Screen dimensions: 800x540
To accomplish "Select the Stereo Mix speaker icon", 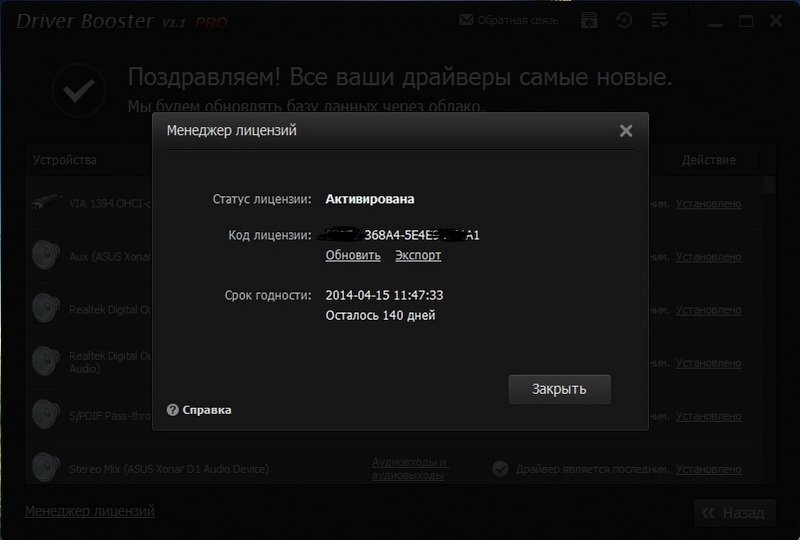I will (x=46, y=467).
